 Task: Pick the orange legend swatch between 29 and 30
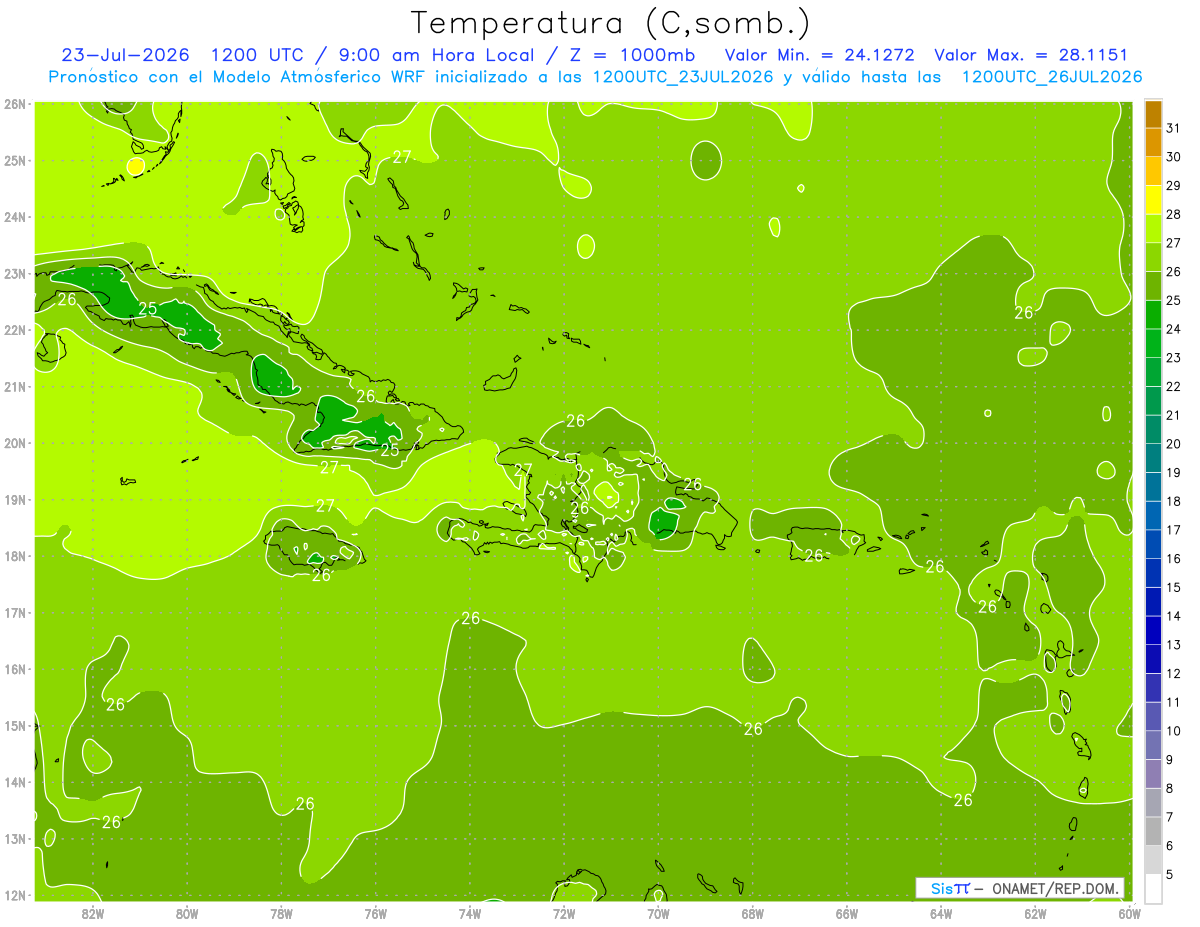coord(1152,171)
